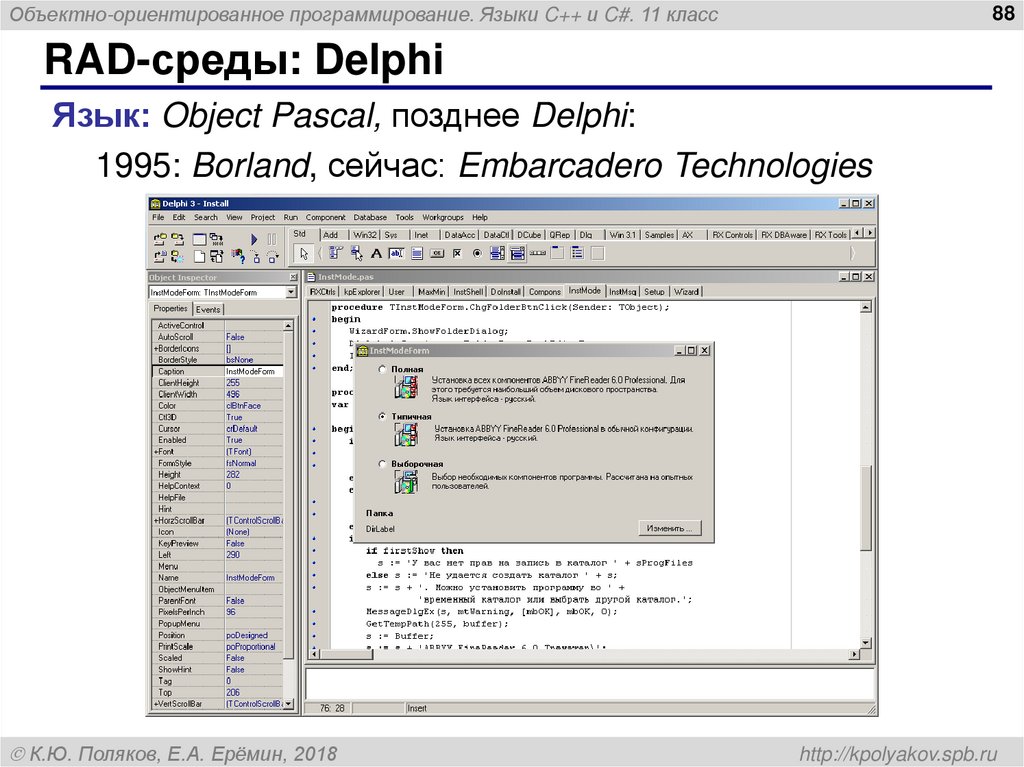
Task: Click the Toggle Form/Unit speedbar icon
Action: tap(216, 257)
